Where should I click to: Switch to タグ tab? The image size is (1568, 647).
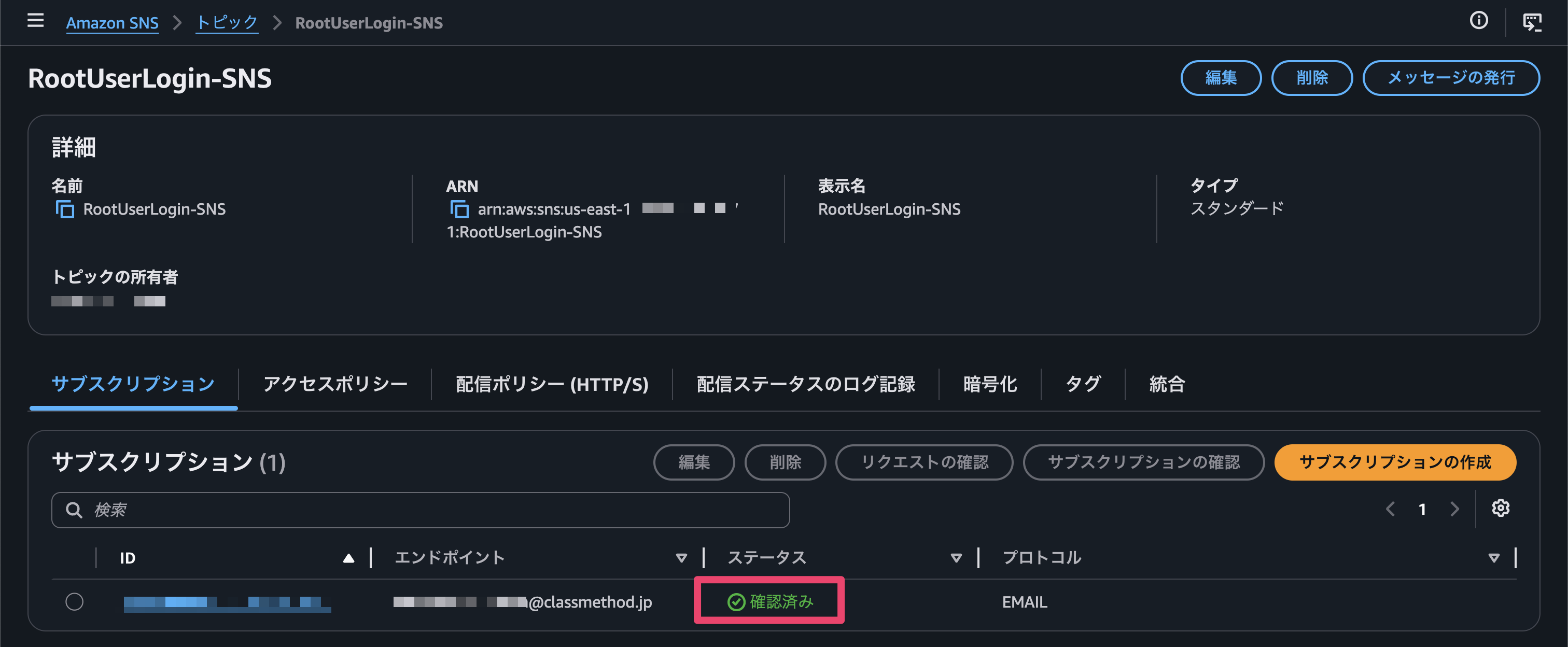tap(1084, 384)
